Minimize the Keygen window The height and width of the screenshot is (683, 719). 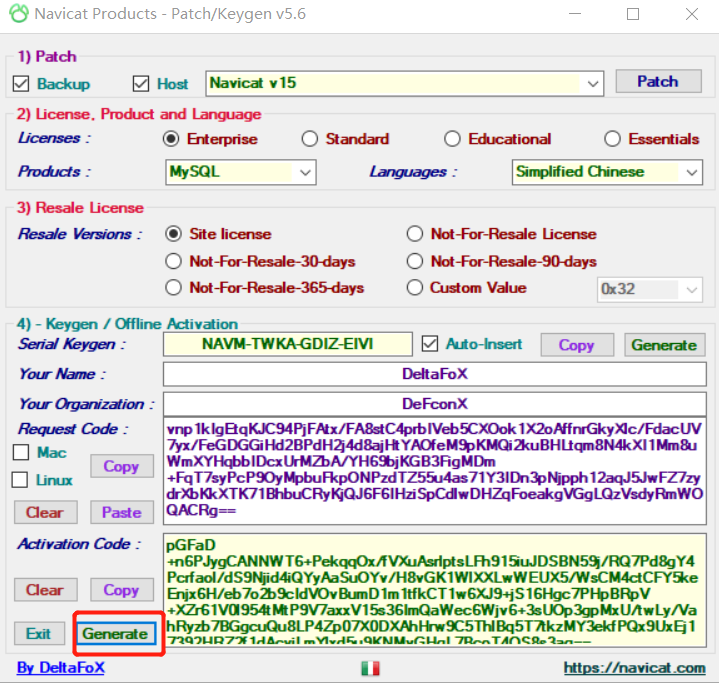(575, 14)
